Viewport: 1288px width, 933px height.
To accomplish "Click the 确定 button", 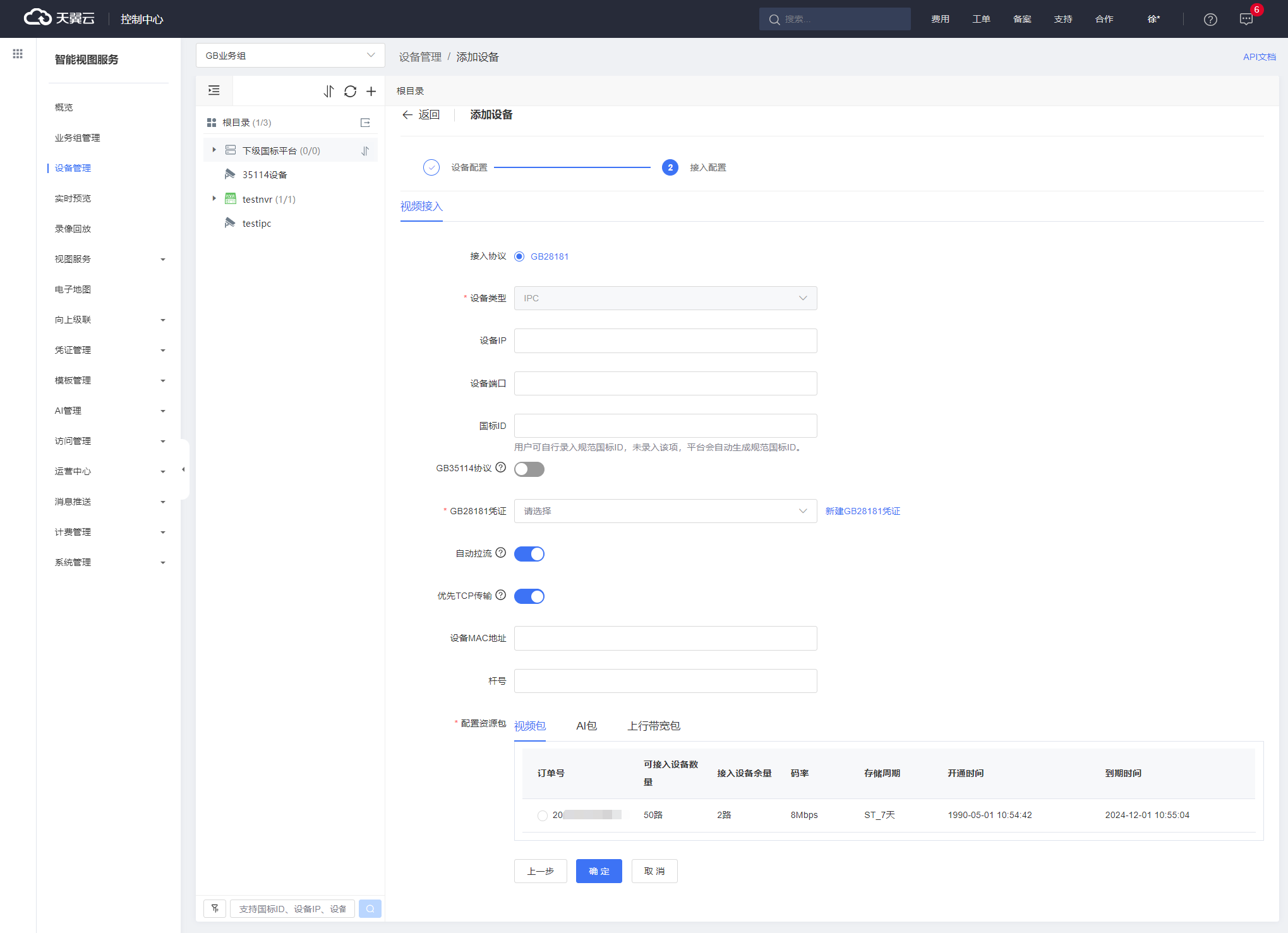I will 598,871.
